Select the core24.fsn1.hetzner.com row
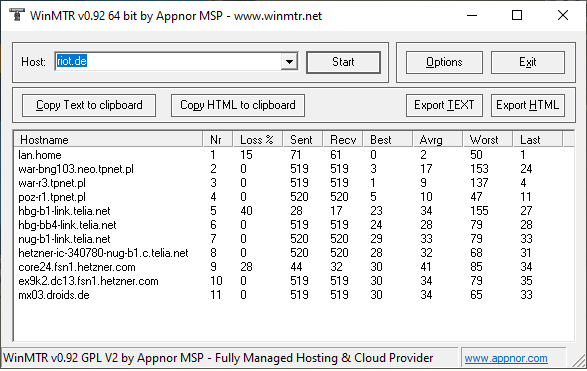The image size is (587, 371). point(294,267)
